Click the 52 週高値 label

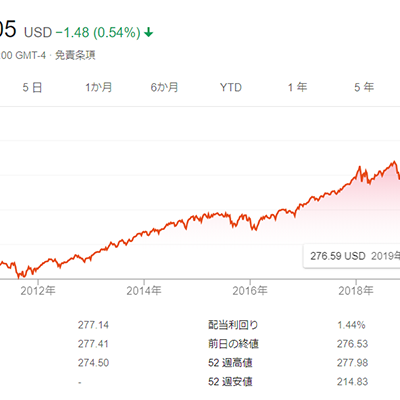(x=230, y=363)
